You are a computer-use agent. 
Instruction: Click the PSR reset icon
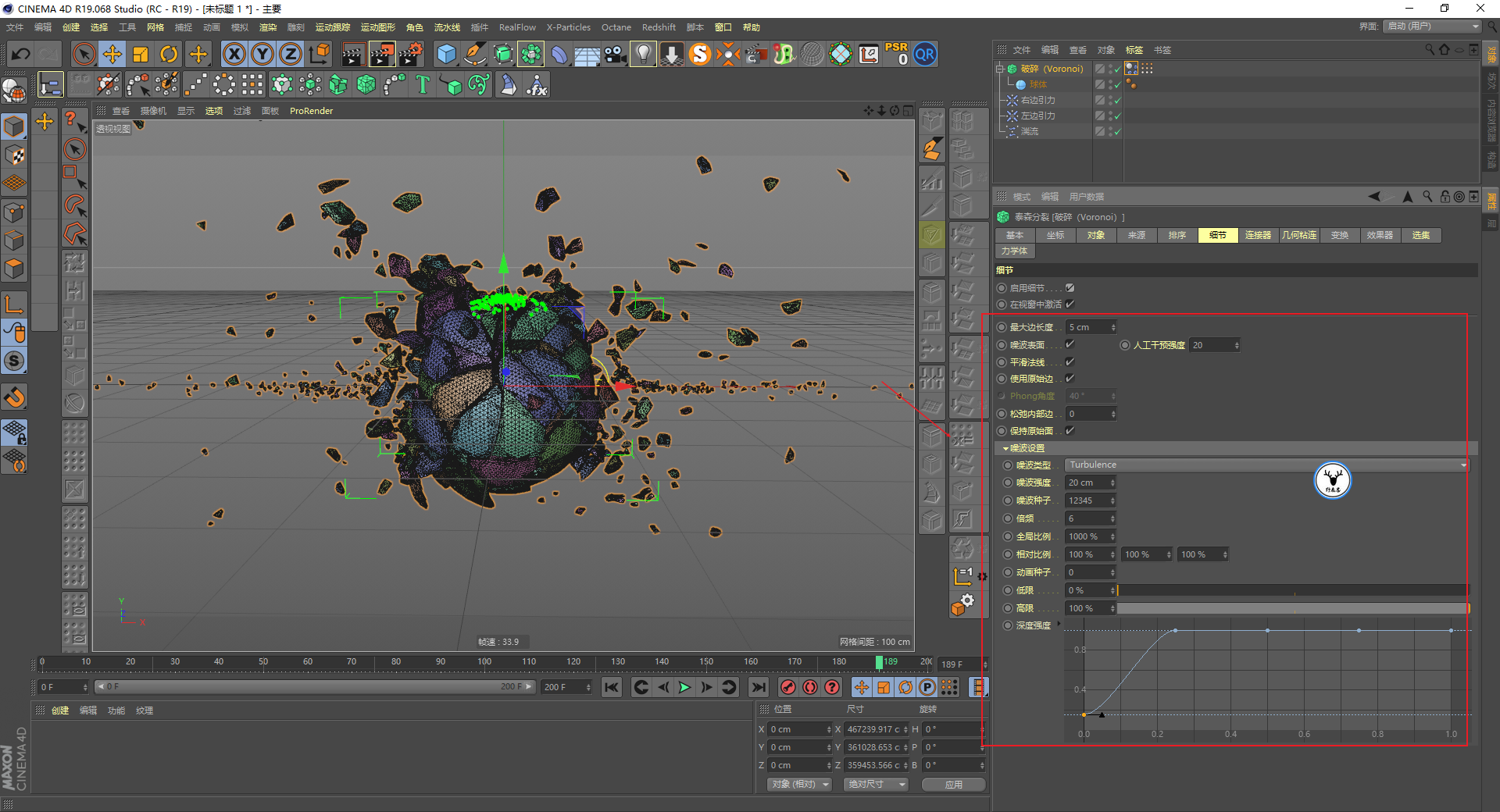[896, 54]
